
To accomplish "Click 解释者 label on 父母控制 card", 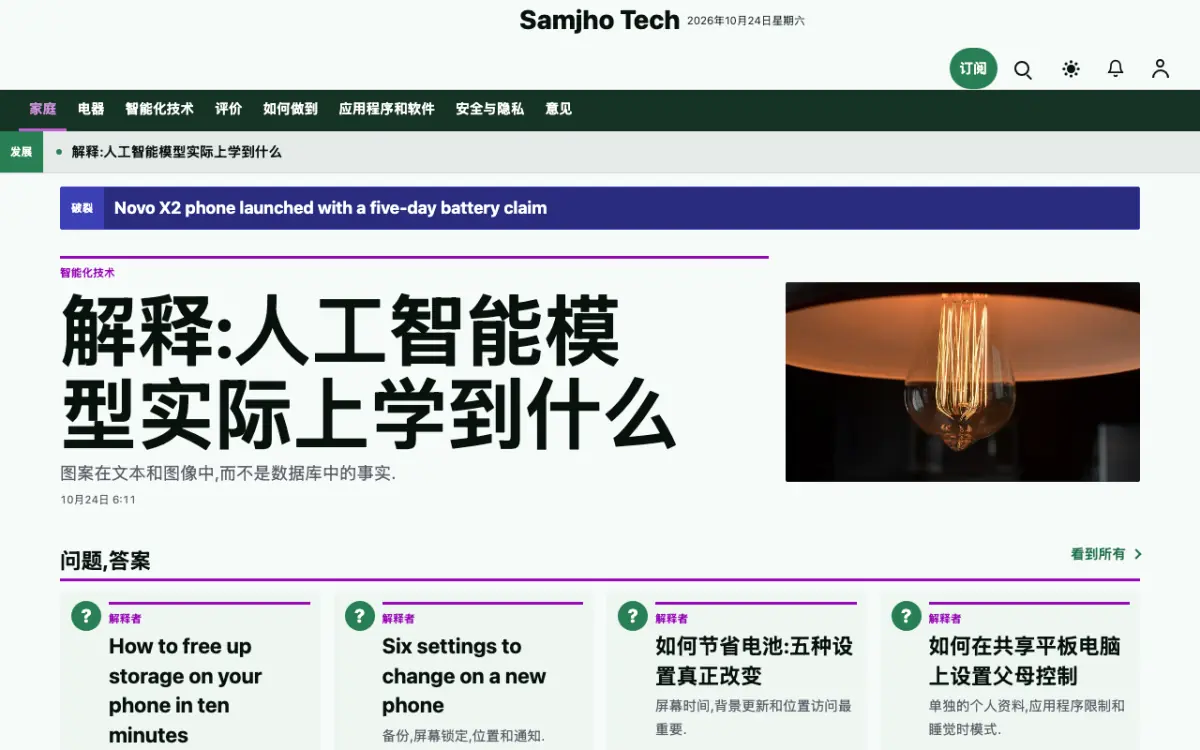I will click(945, 619).
